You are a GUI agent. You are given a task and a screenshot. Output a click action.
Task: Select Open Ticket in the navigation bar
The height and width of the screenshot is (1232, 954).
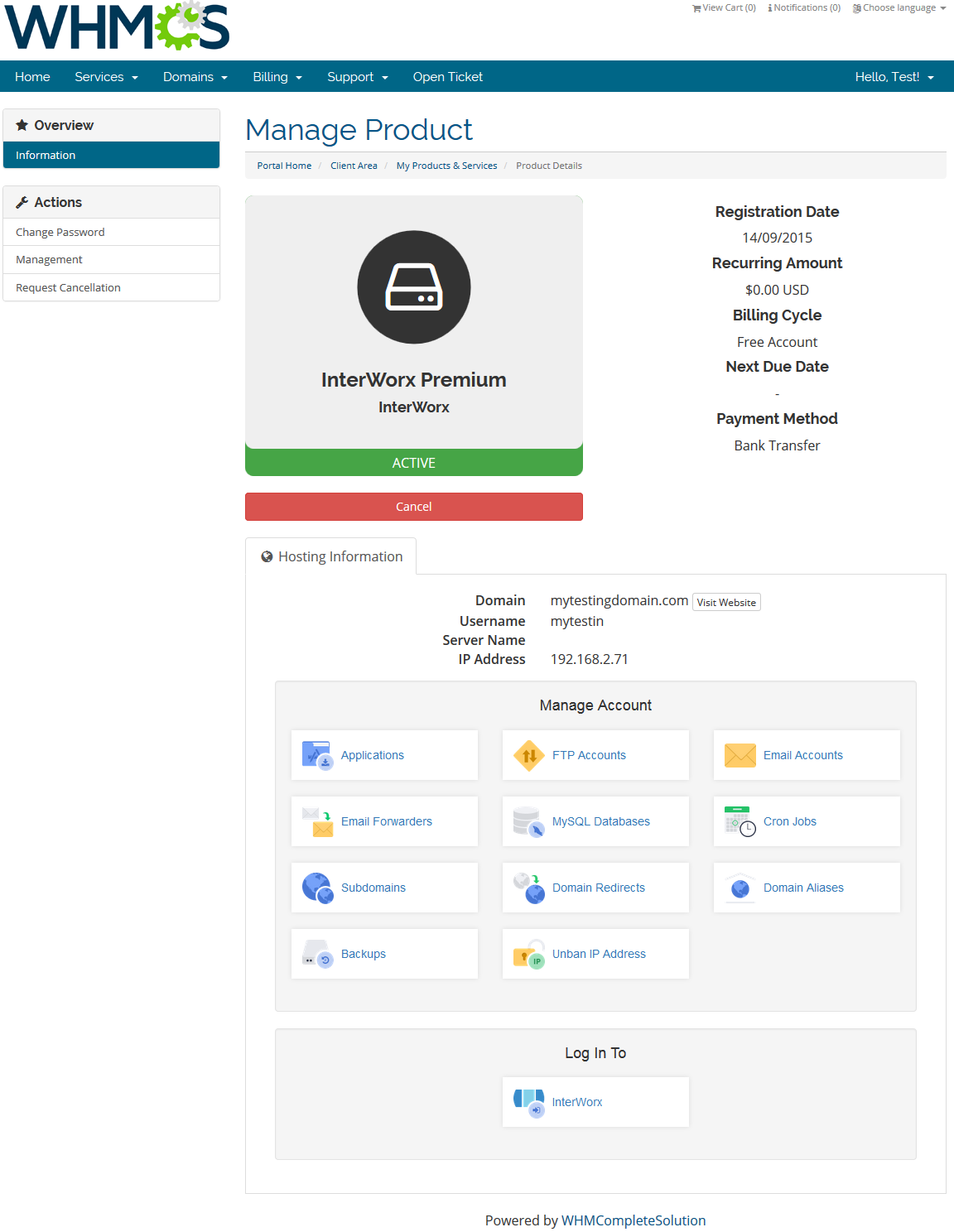click(447, 76)
